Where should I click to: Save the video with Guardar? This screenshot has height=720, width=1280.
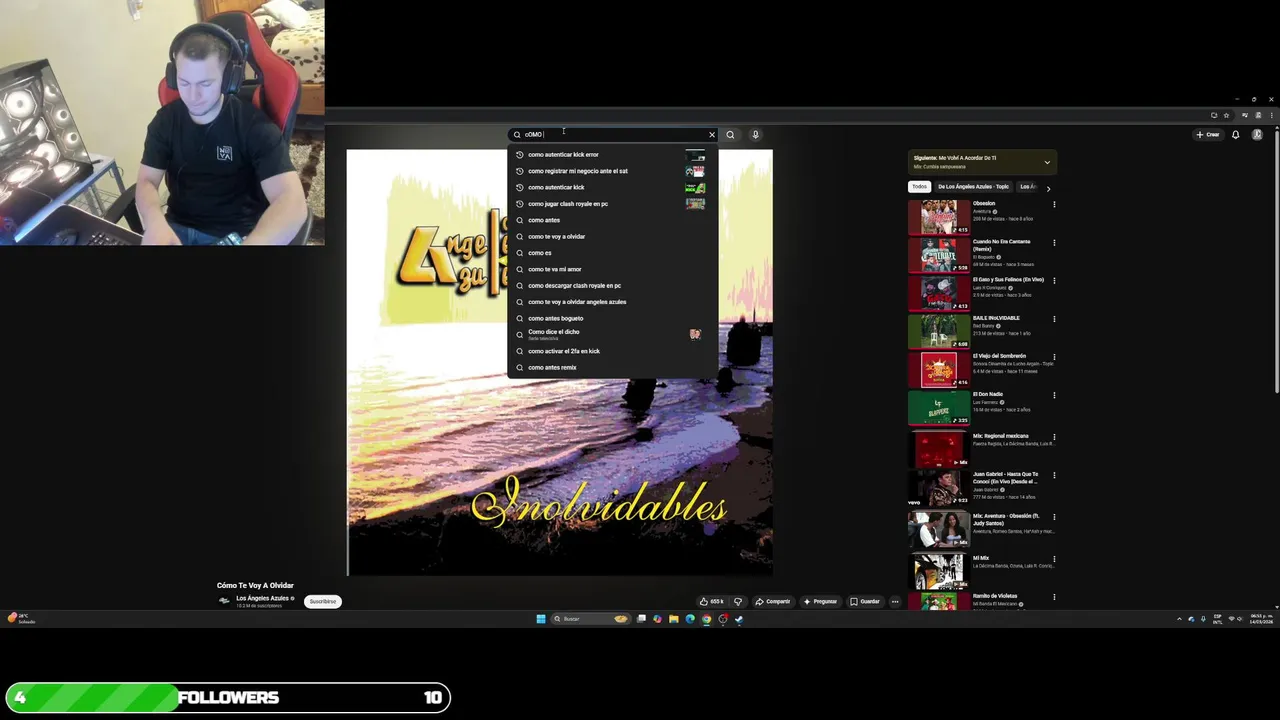coord(865,602)
